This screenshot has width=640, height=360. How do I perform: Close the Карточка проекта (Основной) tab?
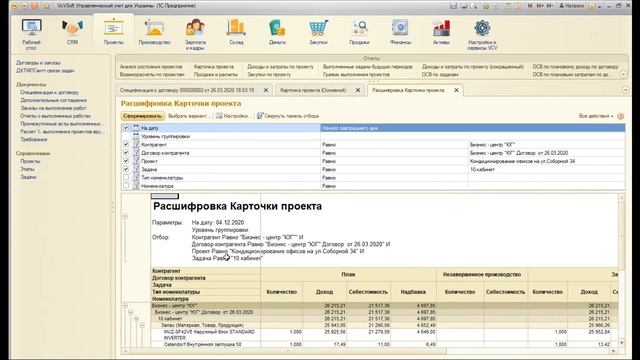pyautogui.click(x=358, y=90)
